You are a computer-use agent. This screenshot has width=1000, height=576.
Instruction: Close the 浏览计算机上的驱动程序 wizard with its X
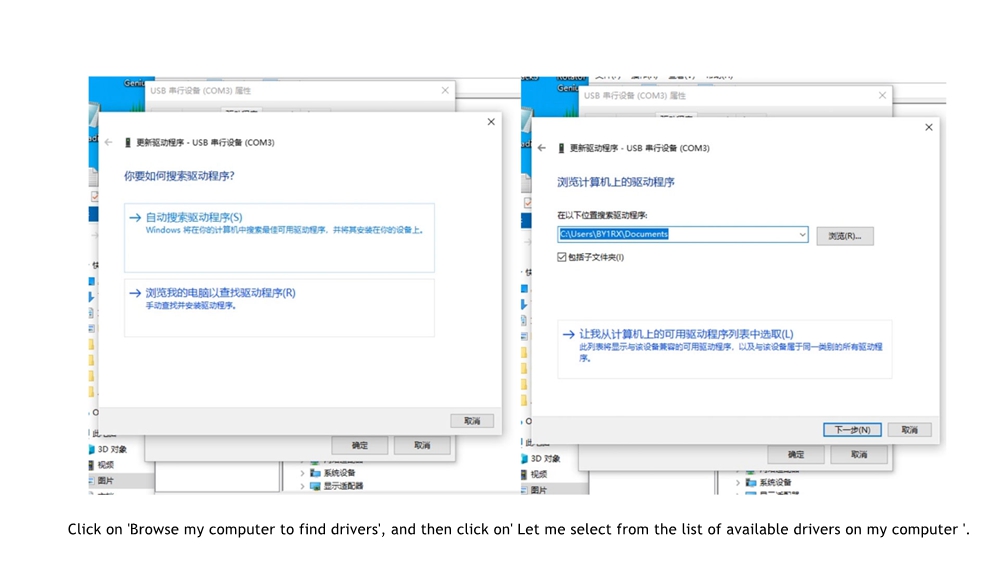tap(928, 127)
